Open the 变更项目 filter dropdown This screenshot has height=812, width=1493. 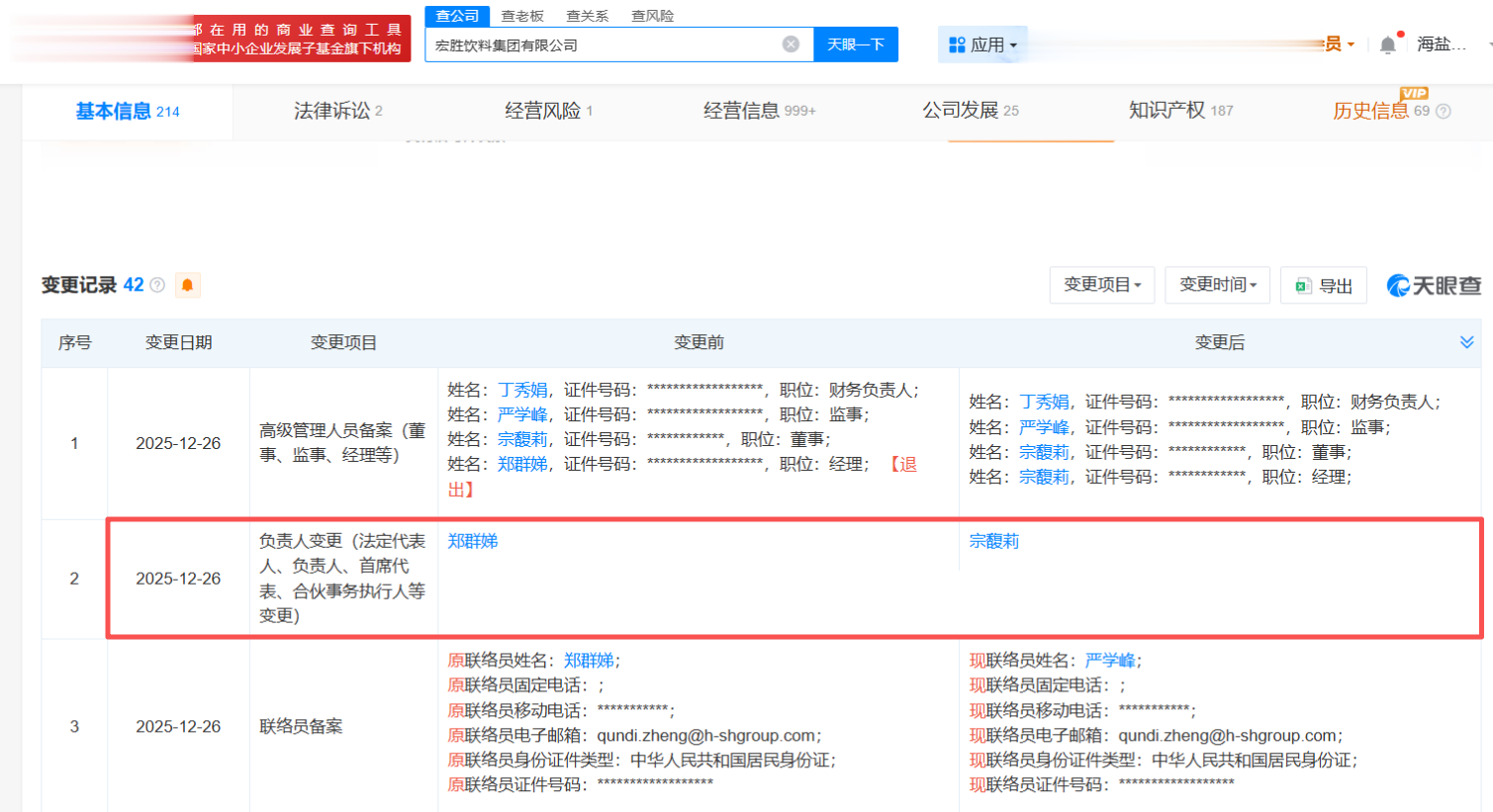pyautogui.click(x=1101, y=285)
